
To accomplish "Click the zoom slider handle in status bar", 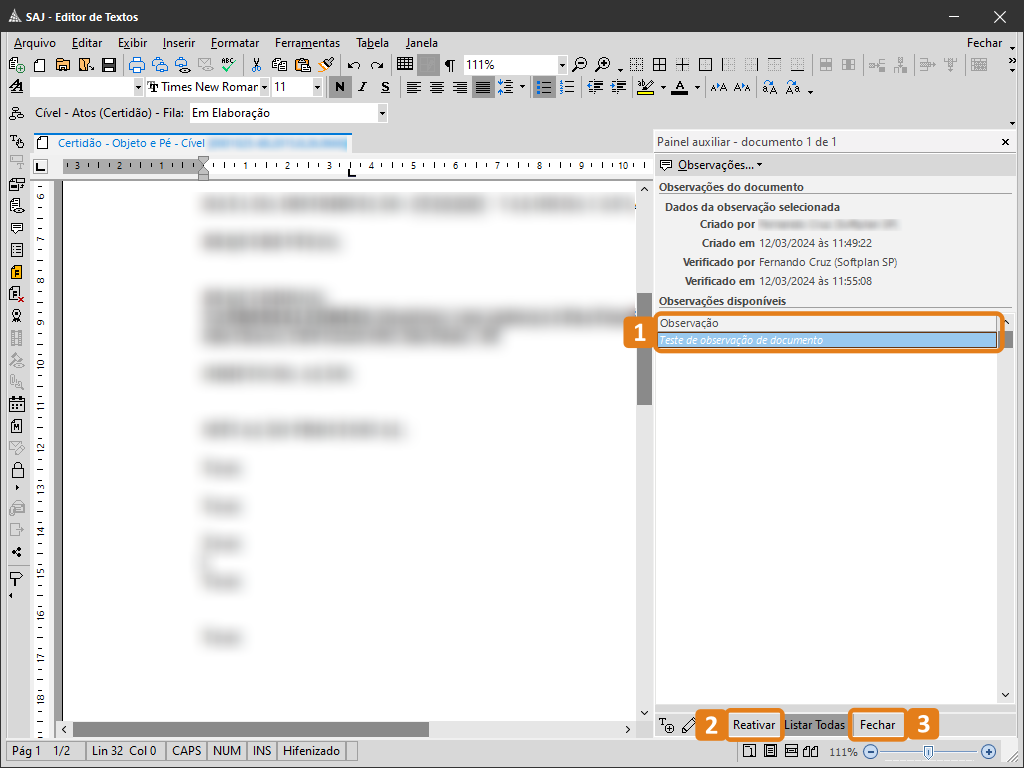I will tap(928, 751).
